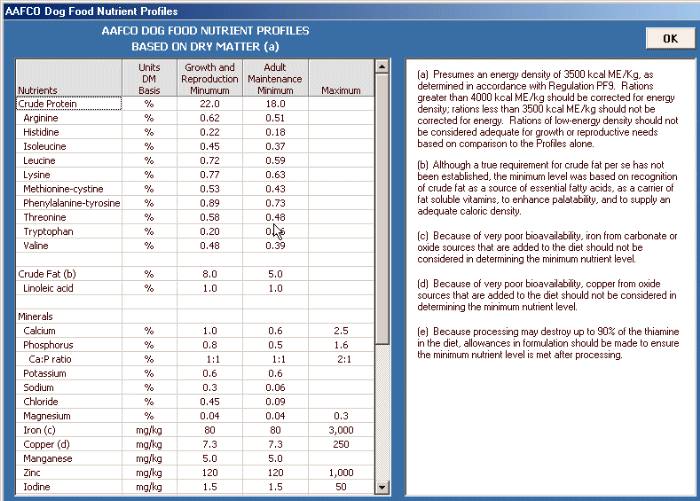700x501 pixels.
Task: Click Ca:P ratio maximum value 2:1
Action: pyautogui.click(x=344, y=359)
